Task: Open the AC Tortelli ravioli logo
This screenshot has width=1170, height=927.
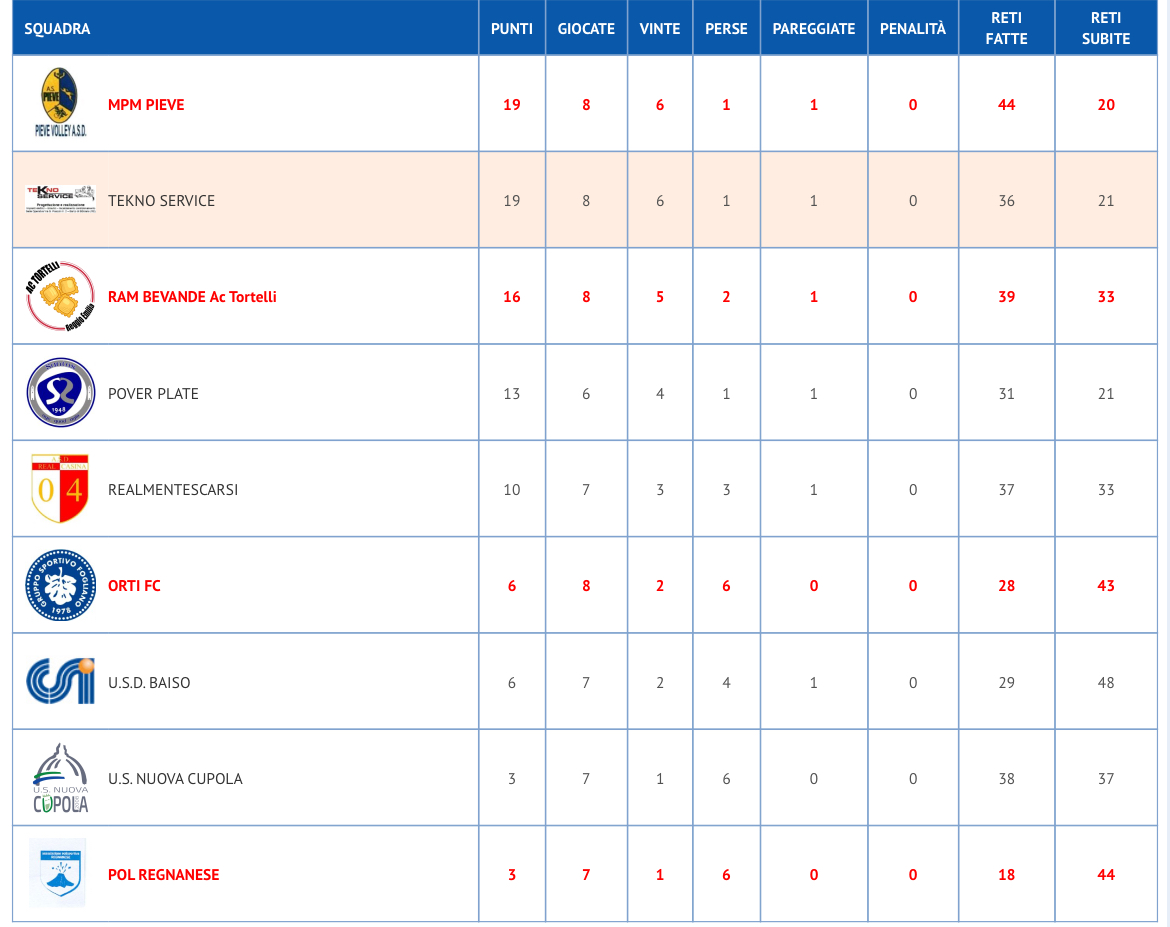Action: pyautogui.click(x=60, y=296)
